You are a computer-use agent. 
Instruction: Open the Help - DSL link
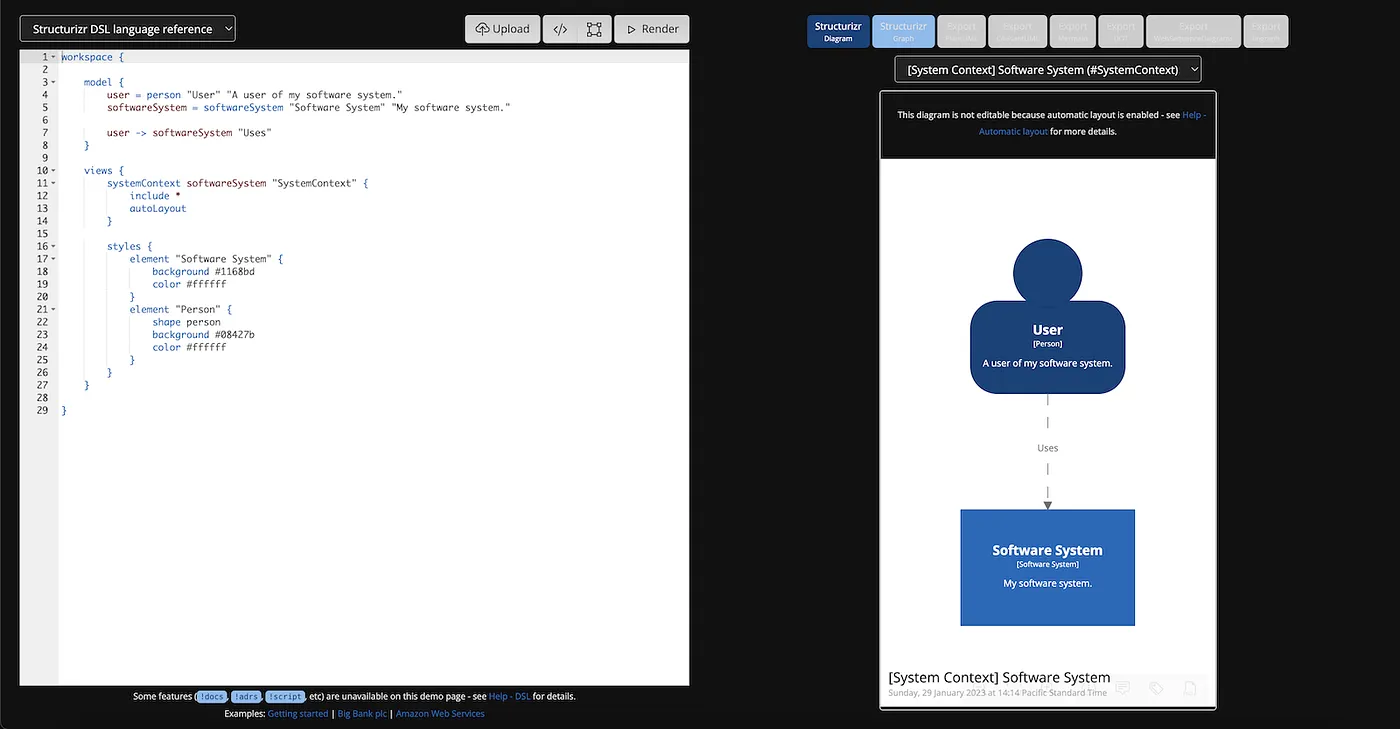(x=510, y=696)
